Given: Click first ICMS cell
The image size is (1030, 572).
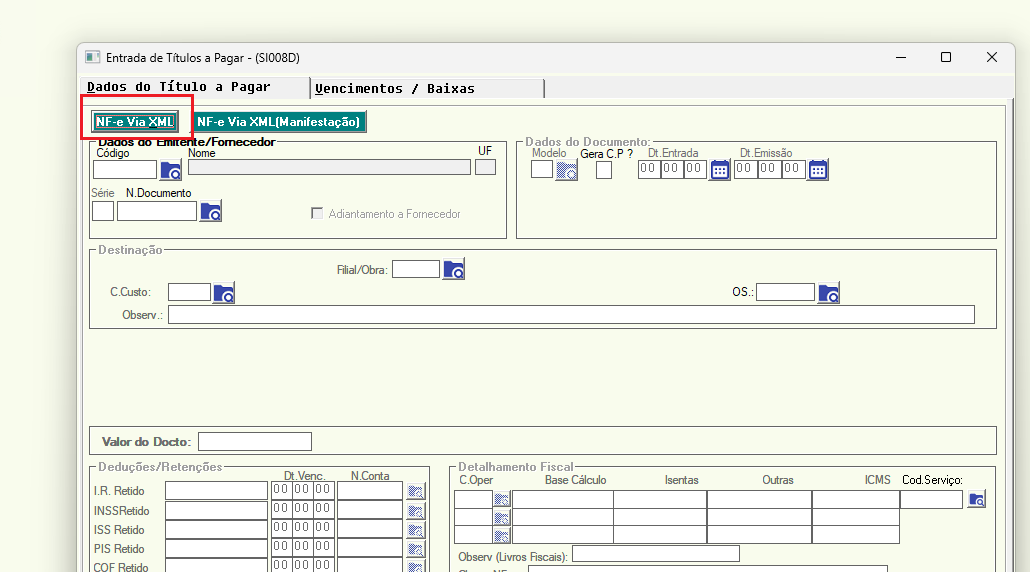Looking at the screenshot, I should click(856, 500).
